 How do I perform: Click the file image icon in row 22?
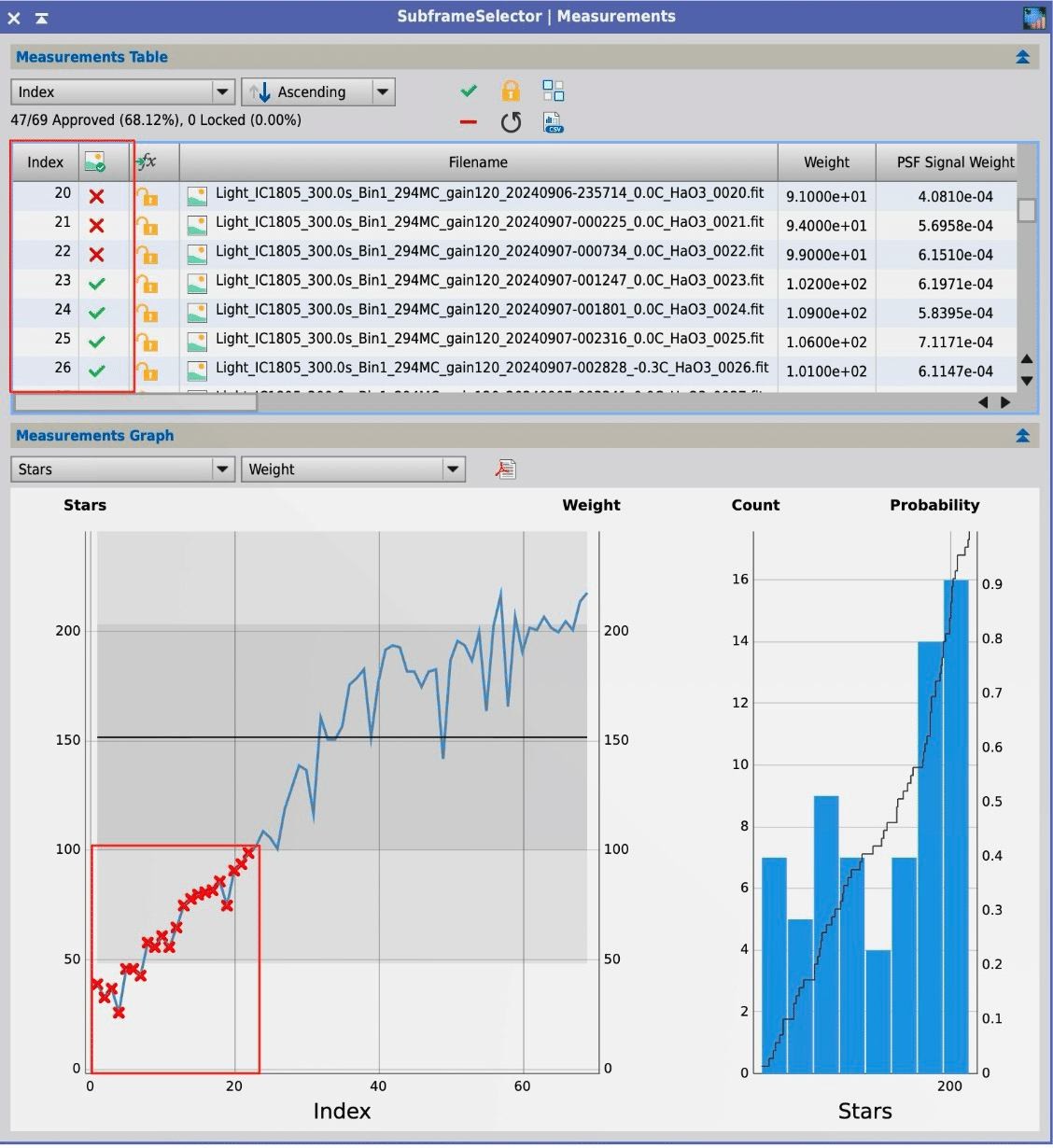click(x=197, y=254)
